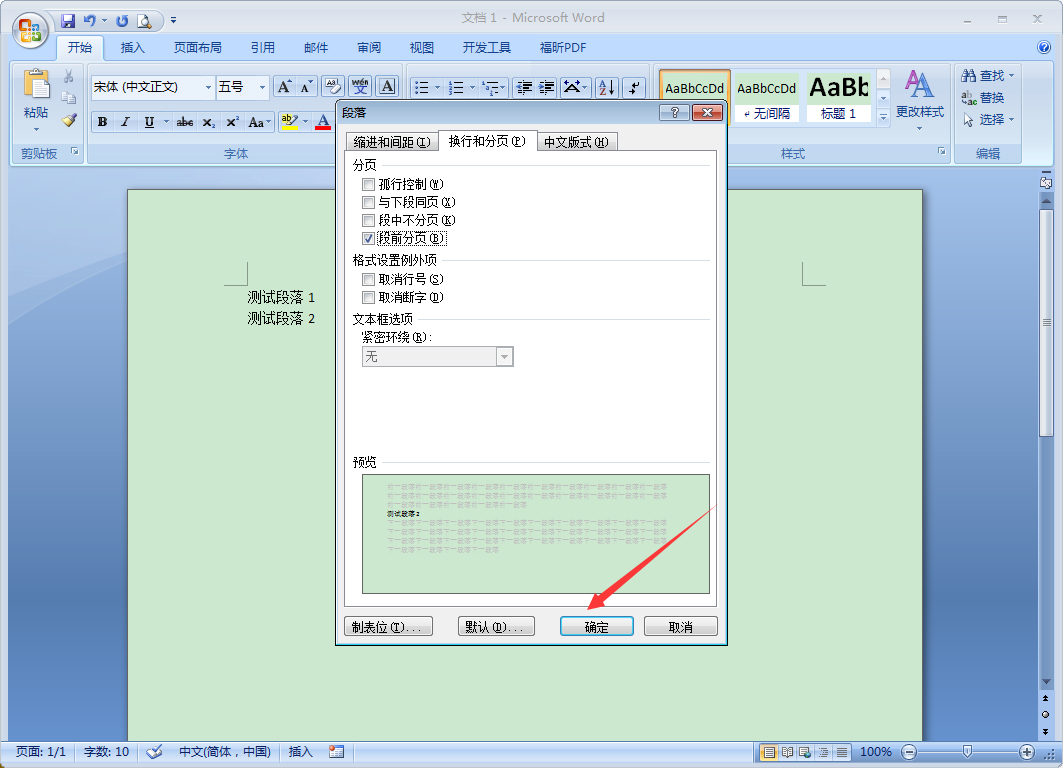Click the sort icon in the Paragraph group
Screen dimensions: 1063x768
[x=606, y=88]
